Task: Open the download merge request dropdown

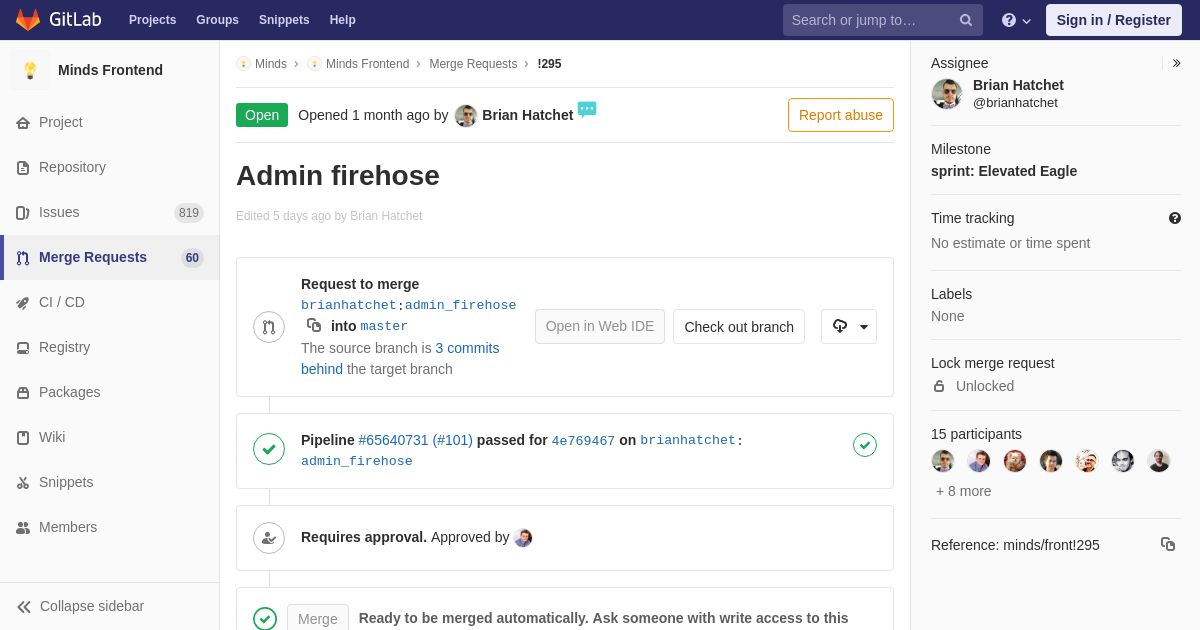Action: (849, 326)
